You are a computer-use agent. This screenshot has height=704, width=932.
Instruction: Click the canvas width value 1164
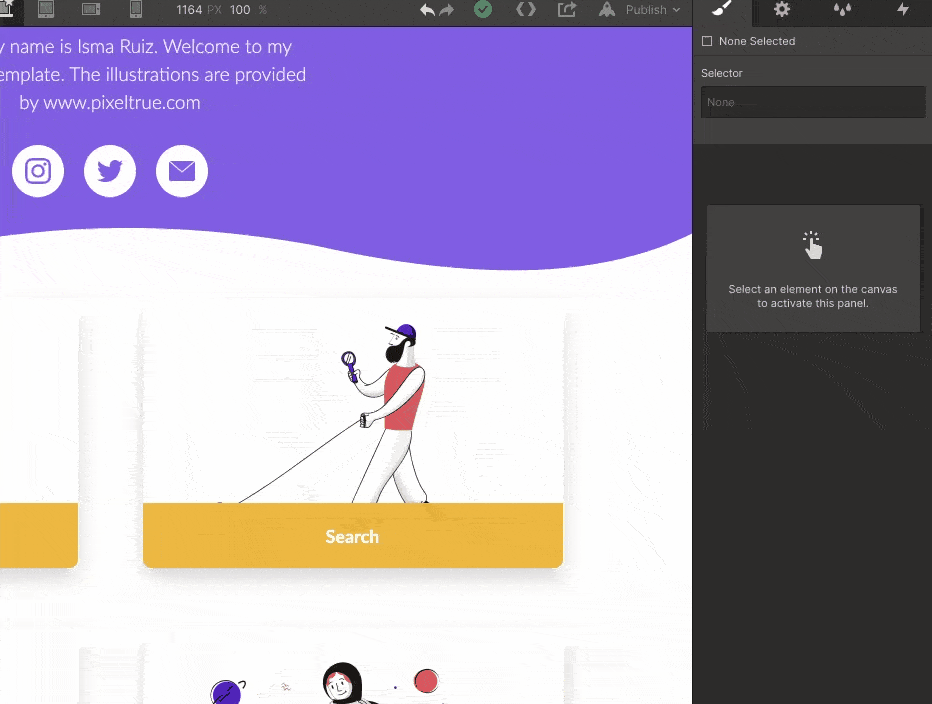189,10
